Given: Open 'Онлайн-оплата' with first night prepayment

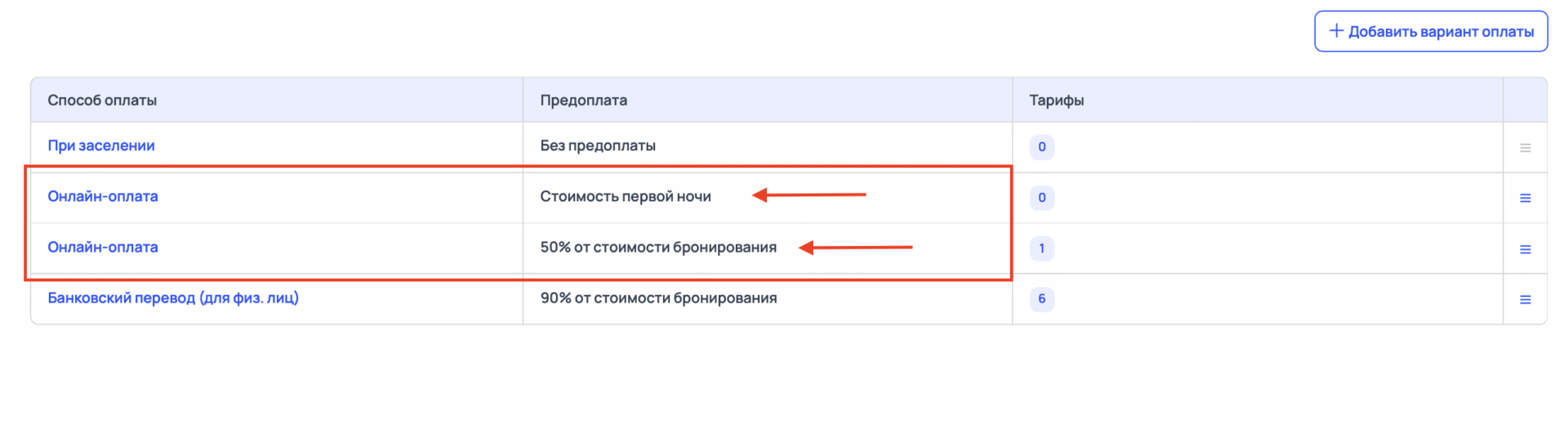Looking at the screenshot, I should [x=103, y=196].
